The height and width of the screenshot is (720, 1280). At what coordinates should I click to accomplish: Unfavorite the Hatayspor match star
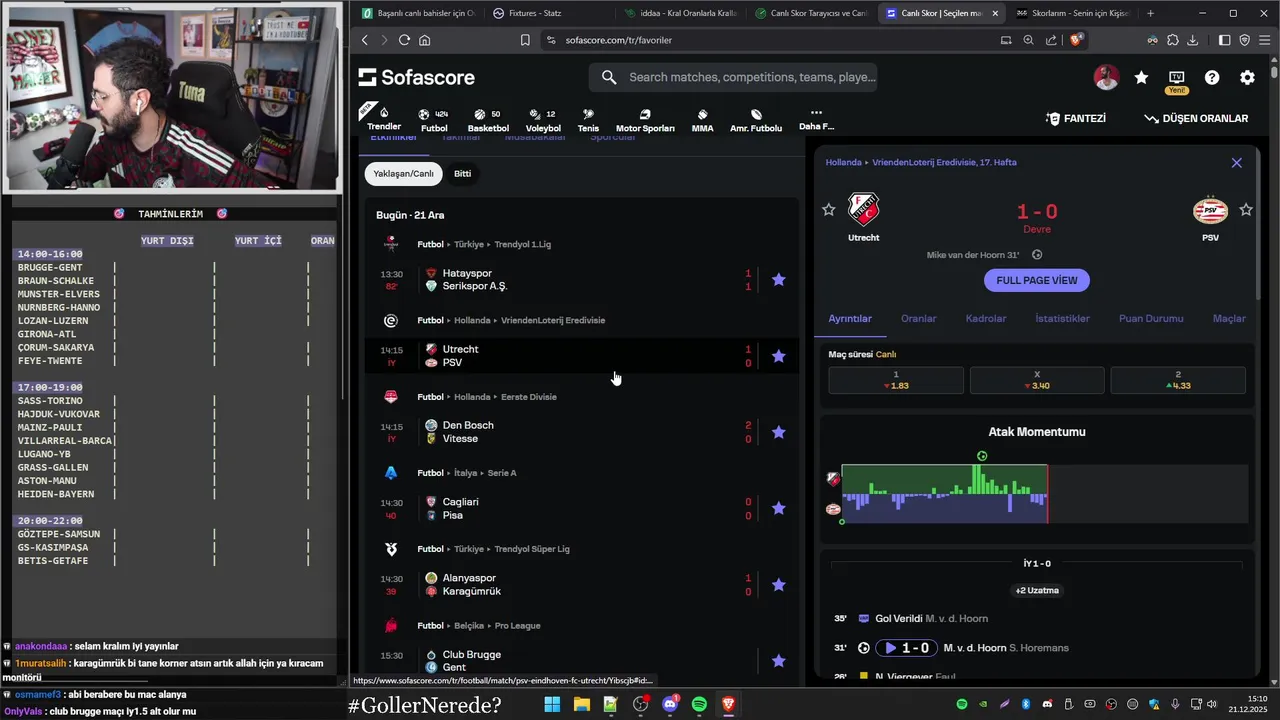click(x=779, y=280)
